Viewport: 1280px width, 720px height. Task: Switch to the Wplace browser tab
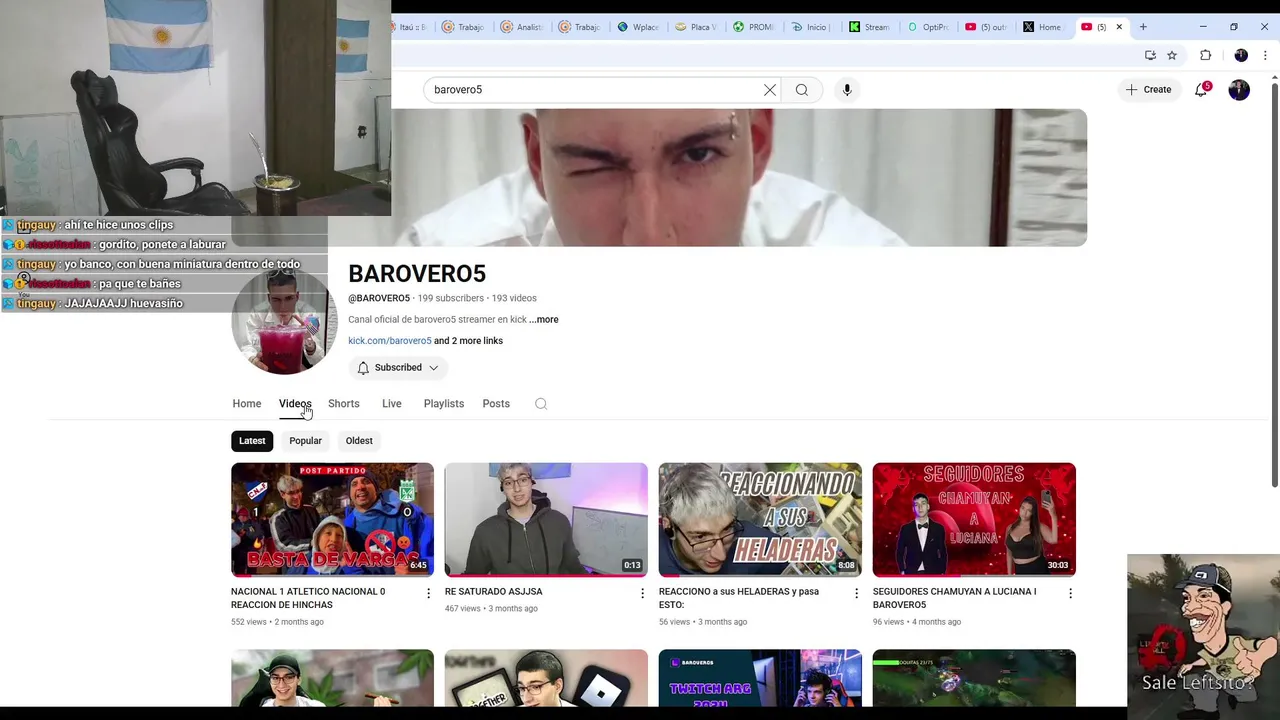(640, 27)
